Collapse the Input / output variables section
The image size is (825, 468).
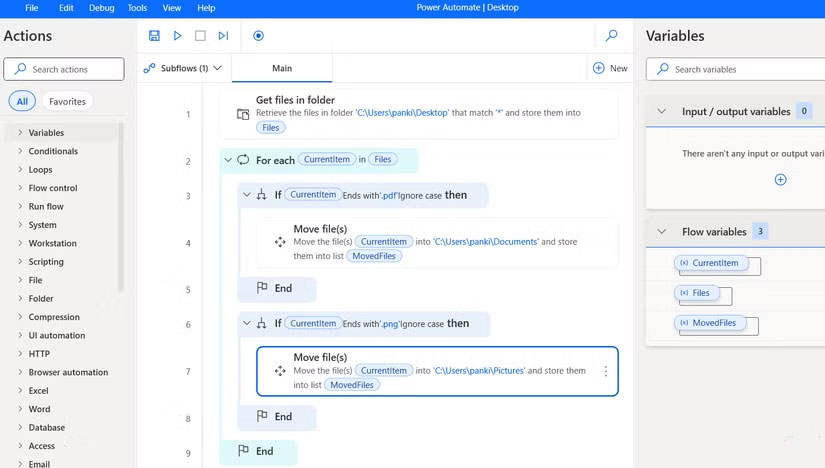point(661,112)
